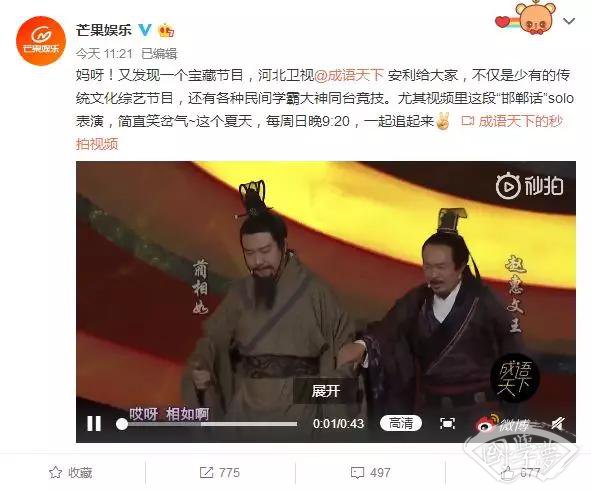Open the 497 comments section
This screenshot has width=591, height=491.
[370, 473]
